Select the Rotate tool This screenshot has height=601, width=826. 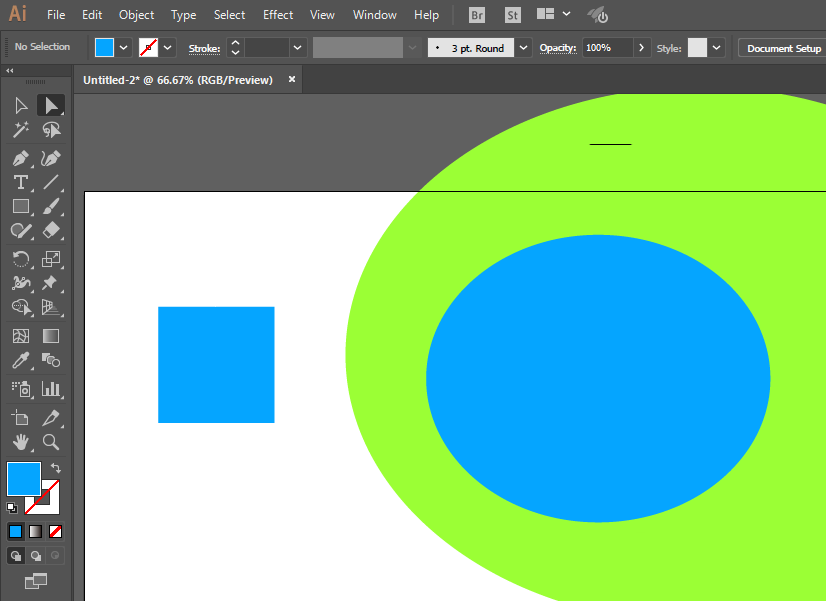[x=21, y=259]
